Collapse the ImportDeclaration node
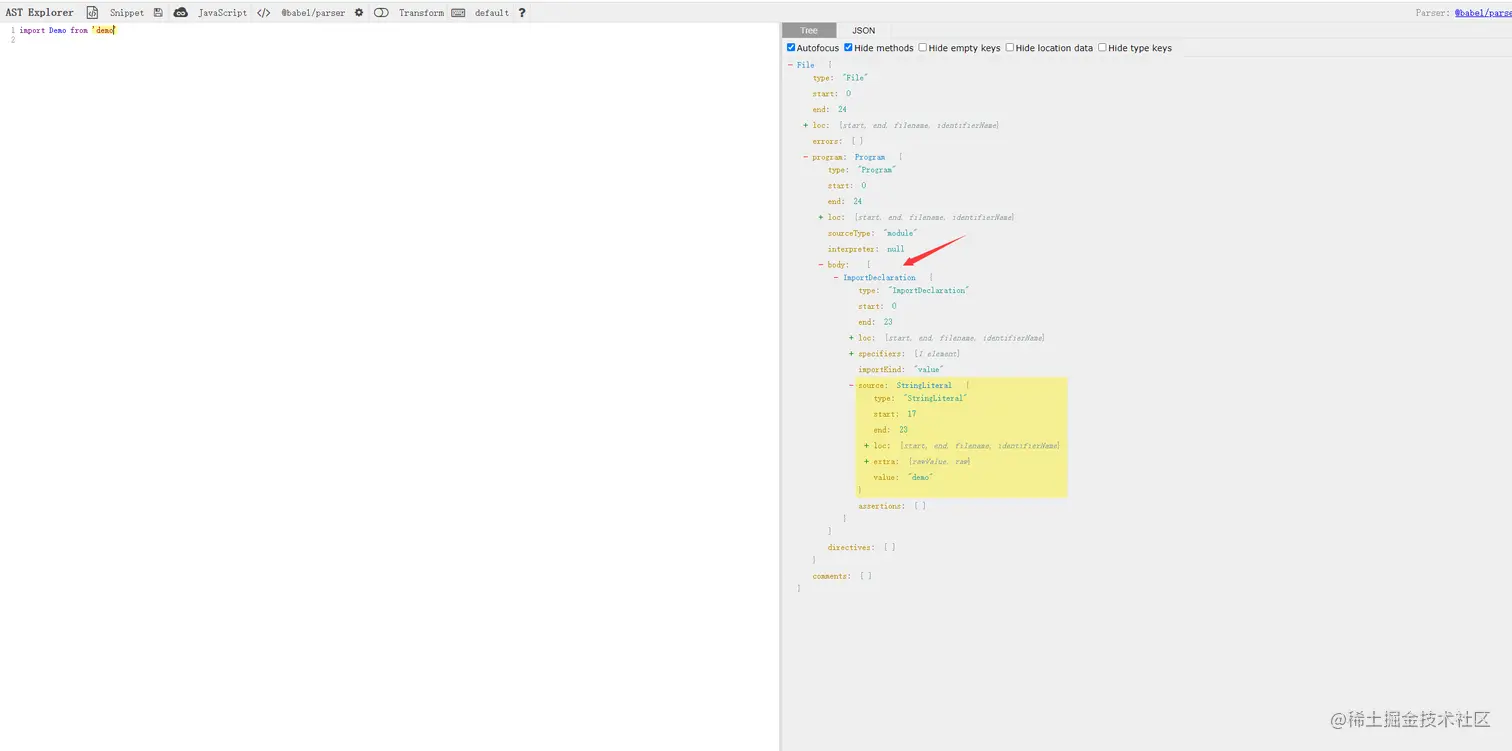Viewport: 1512px width, 751px height. pyautogui.click(x=836, y=278)
